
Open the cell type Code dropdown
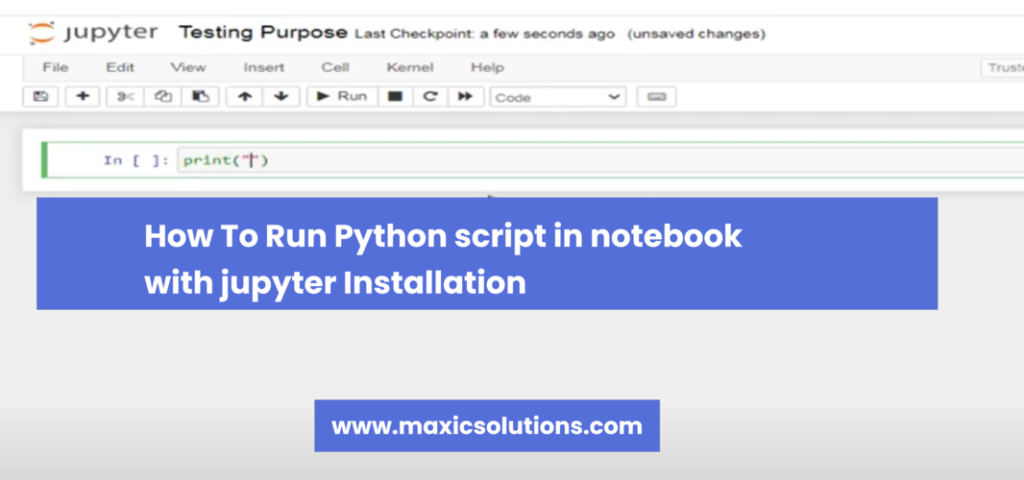(x=558, y=97)
